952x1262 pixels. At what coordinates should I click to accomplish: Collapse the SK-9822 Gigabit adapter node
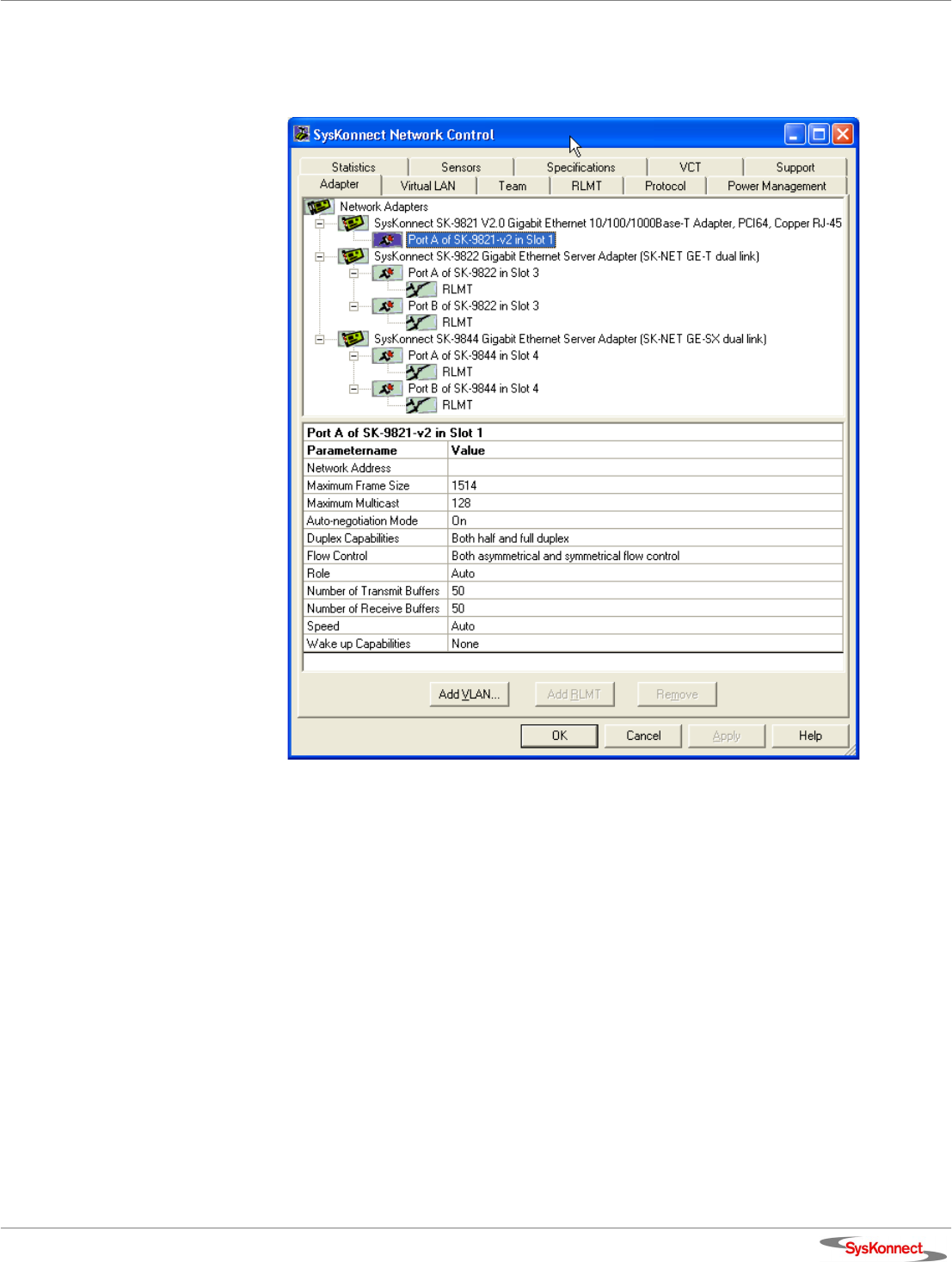pos(320,256)
